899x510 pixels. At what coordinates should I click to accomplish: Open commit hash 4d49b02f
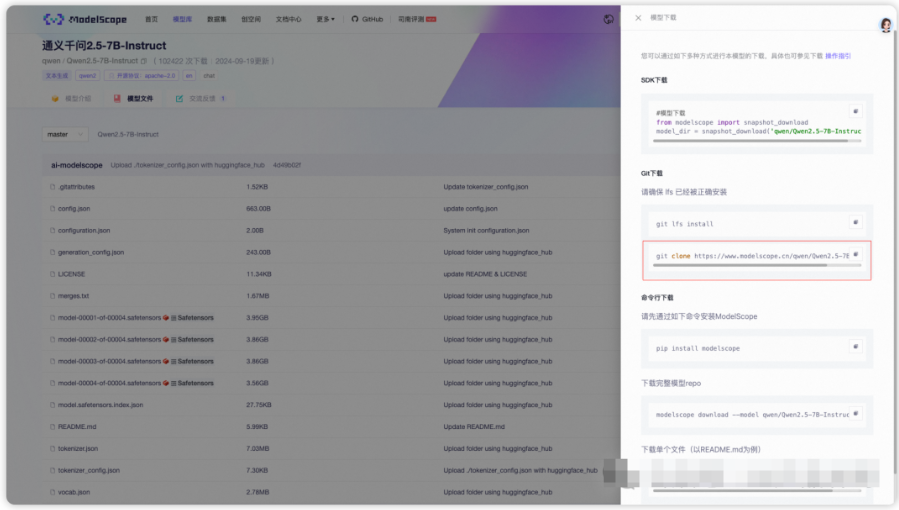coord(287,165)
